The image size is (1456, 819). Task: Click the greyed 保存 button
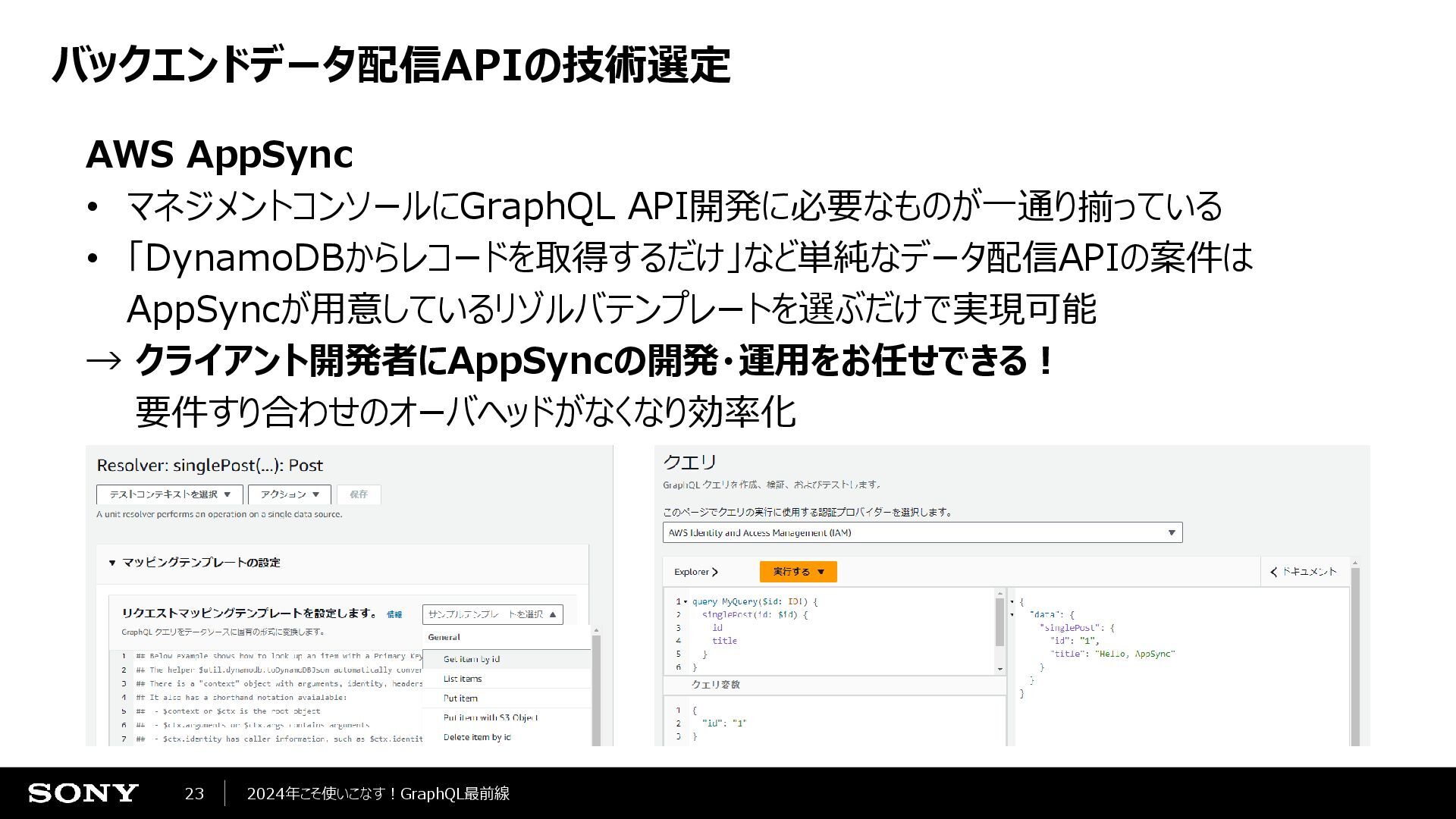(x=359, y=494)
